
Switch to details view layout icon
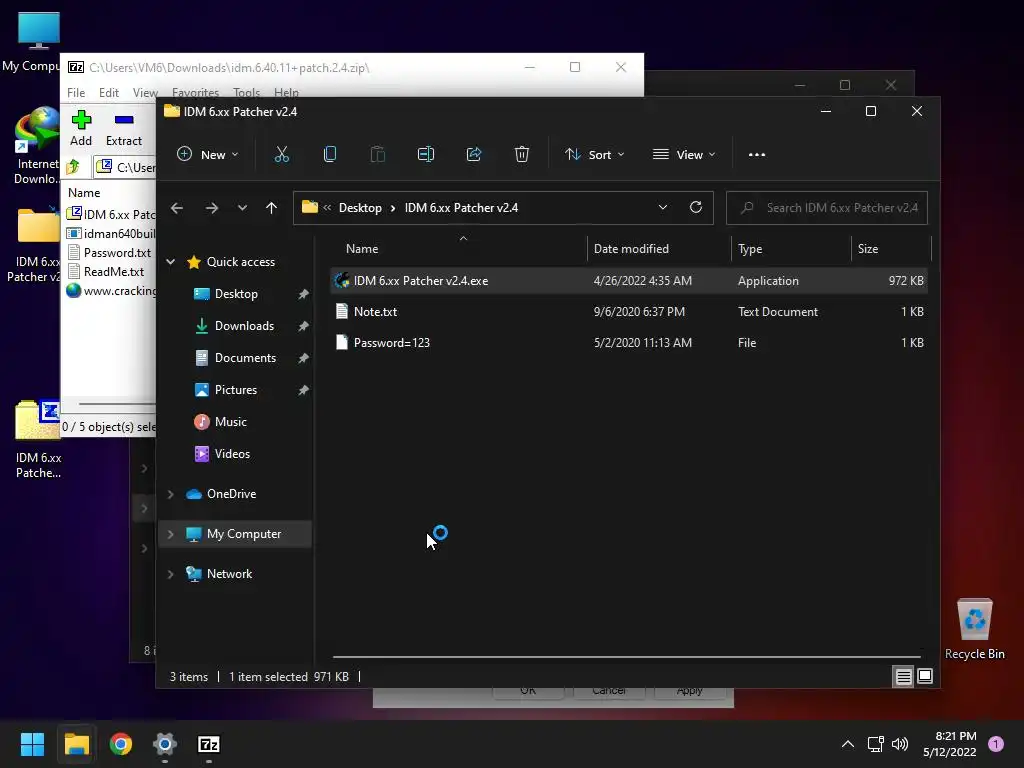903,677
